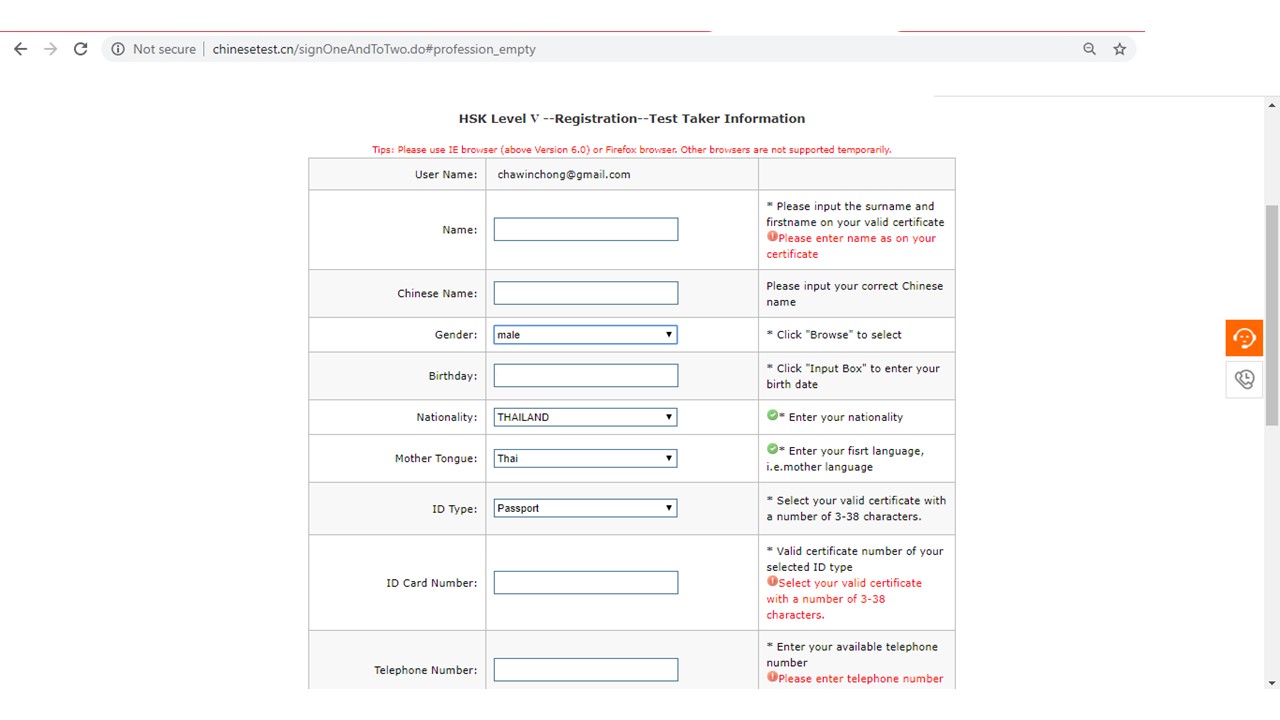Focus the Telephone Number input field
The width and height of the screenshot is (1280, 720).
click(586, 670)
